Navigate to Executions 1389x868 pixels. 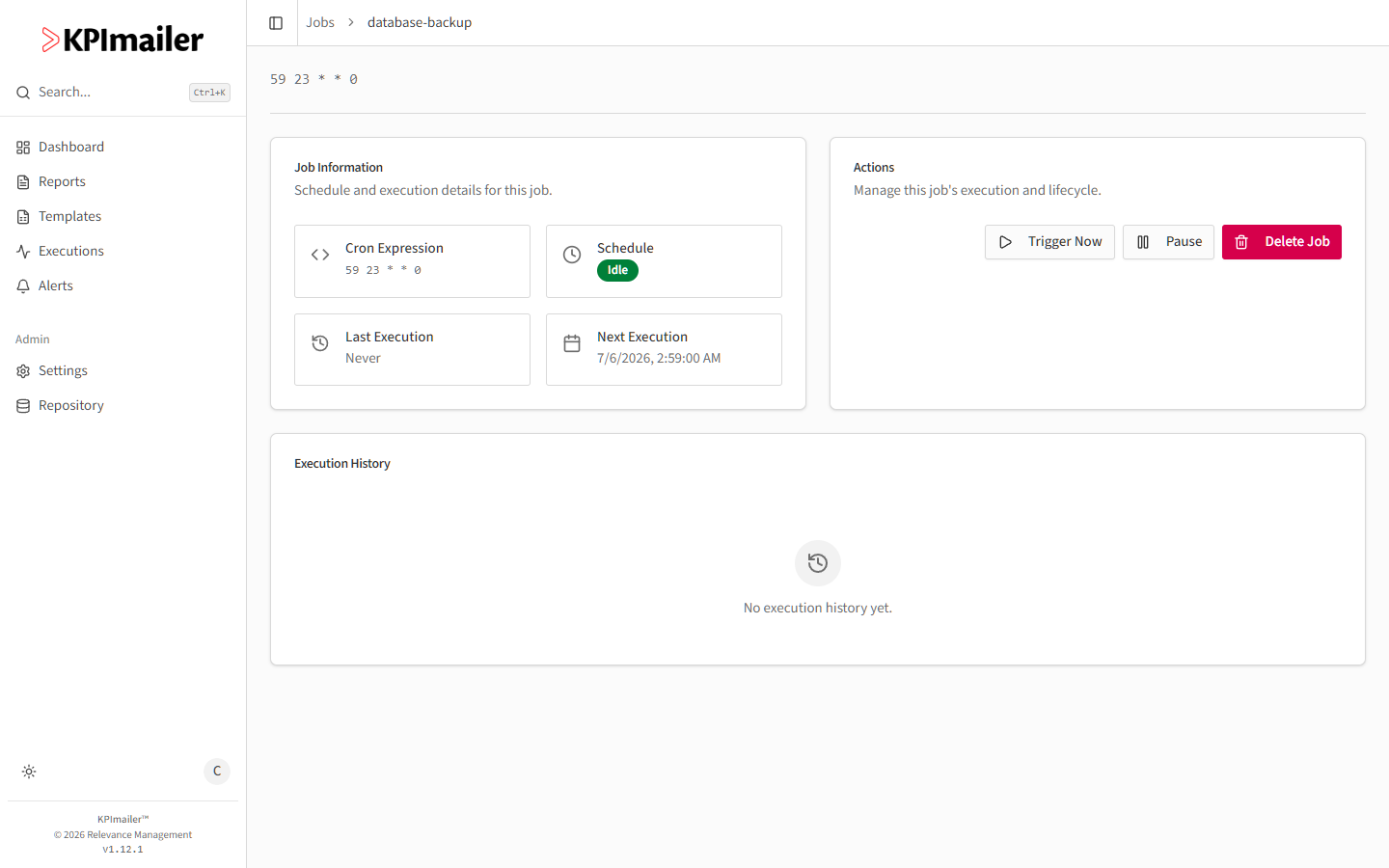pyautogui.click(x=123, y=251)
